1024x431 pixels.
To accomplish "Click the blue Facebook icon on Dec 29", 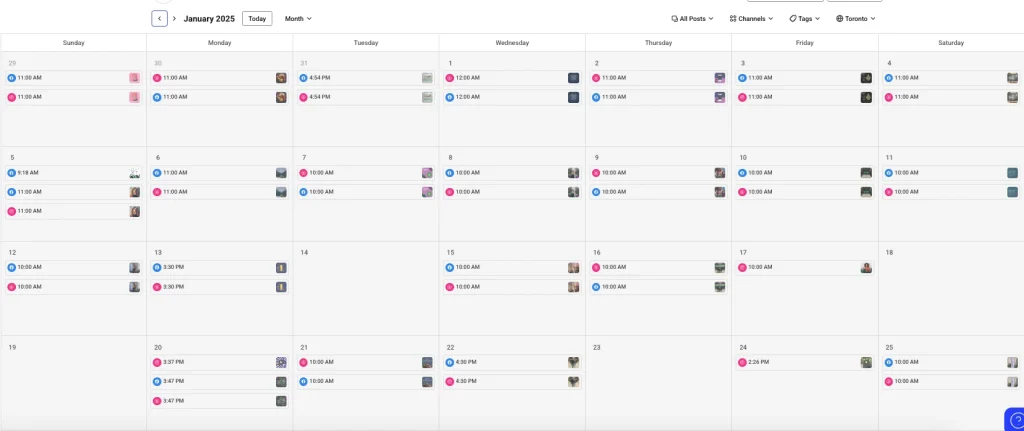I will [x=11, y=78].
